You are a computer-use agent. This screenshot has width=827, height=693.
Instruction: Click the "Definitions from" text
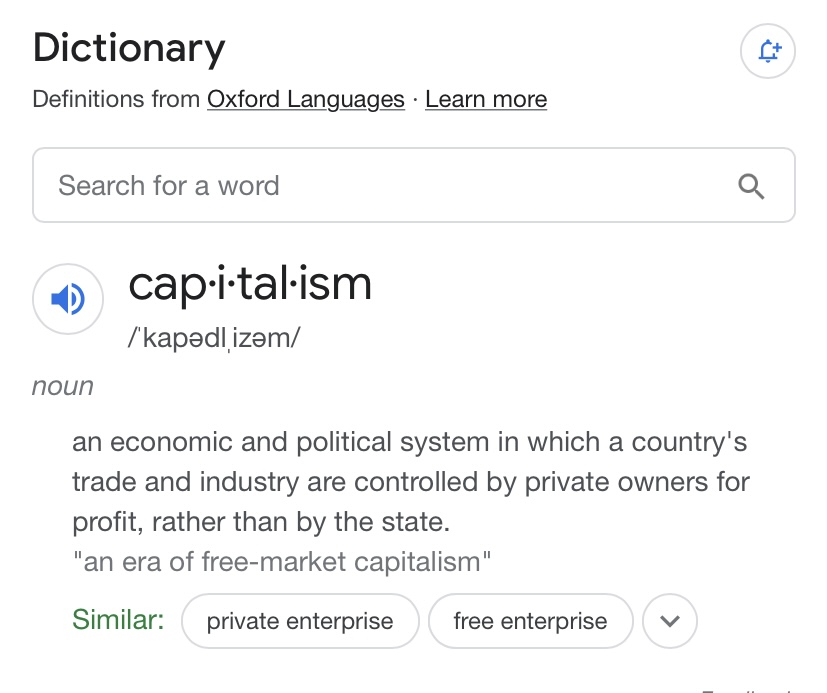(117, 100)
